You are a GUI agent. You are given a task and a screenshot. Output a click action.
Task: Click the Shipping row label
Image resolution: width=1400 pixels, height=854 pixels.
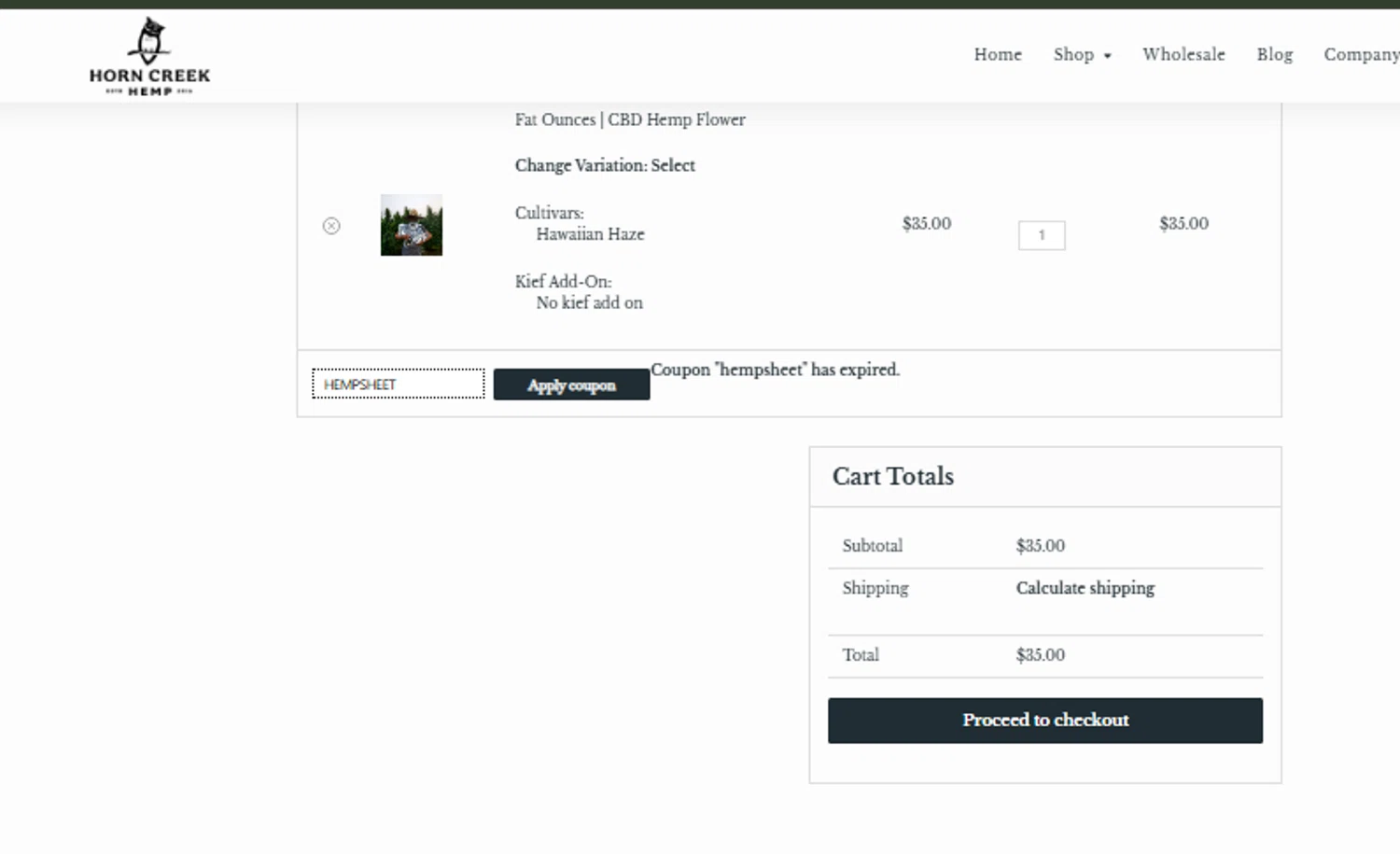(875, 588)
